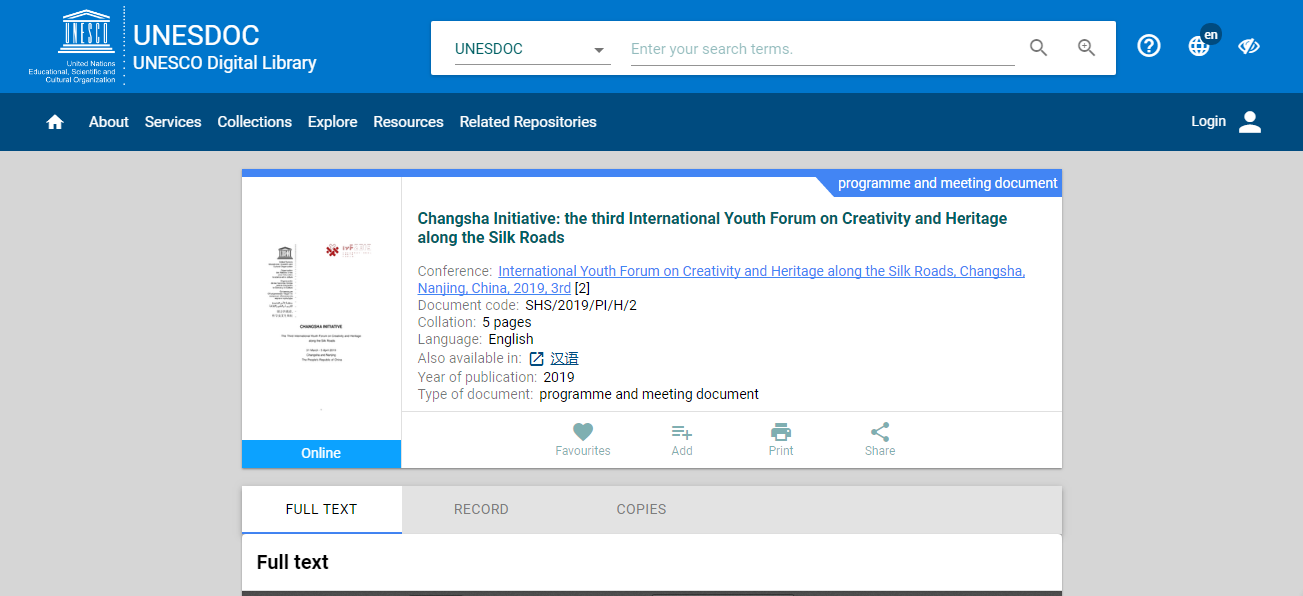Open the Services menu

click(173, 122)
